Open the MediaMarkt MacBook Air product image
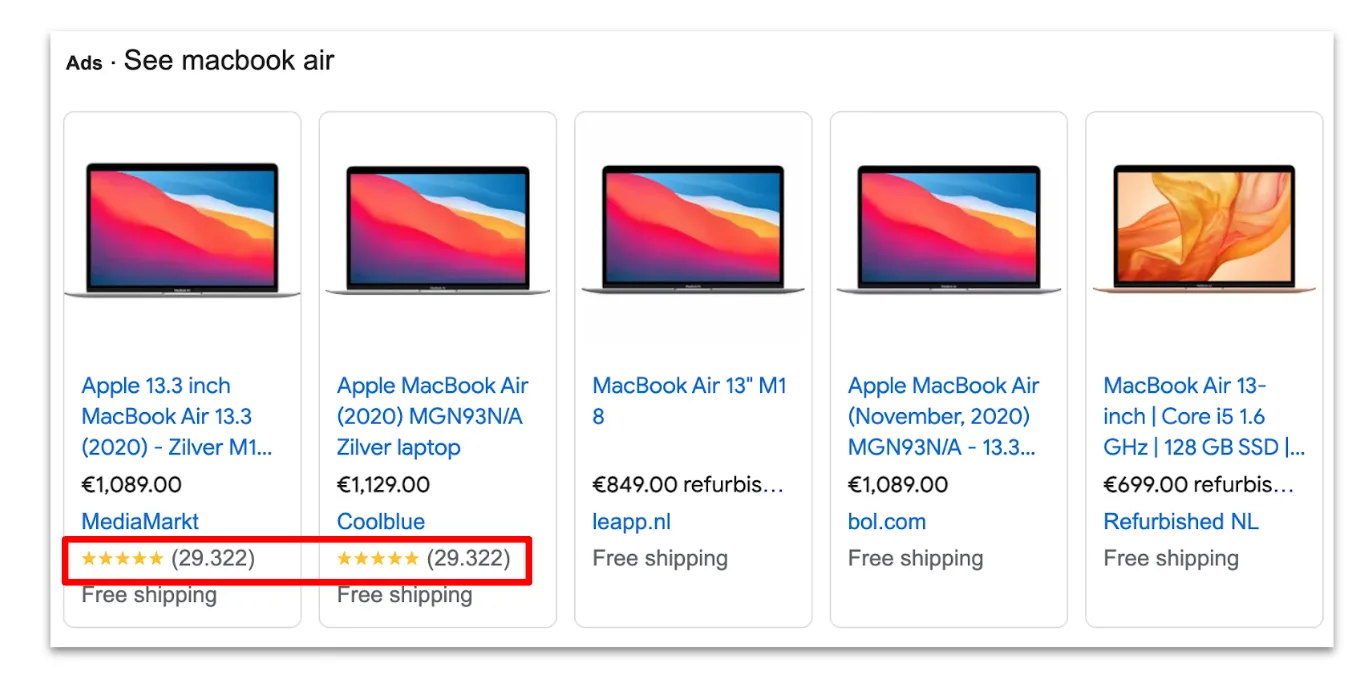The image size is (1358, 686). [x=182, y=229]
